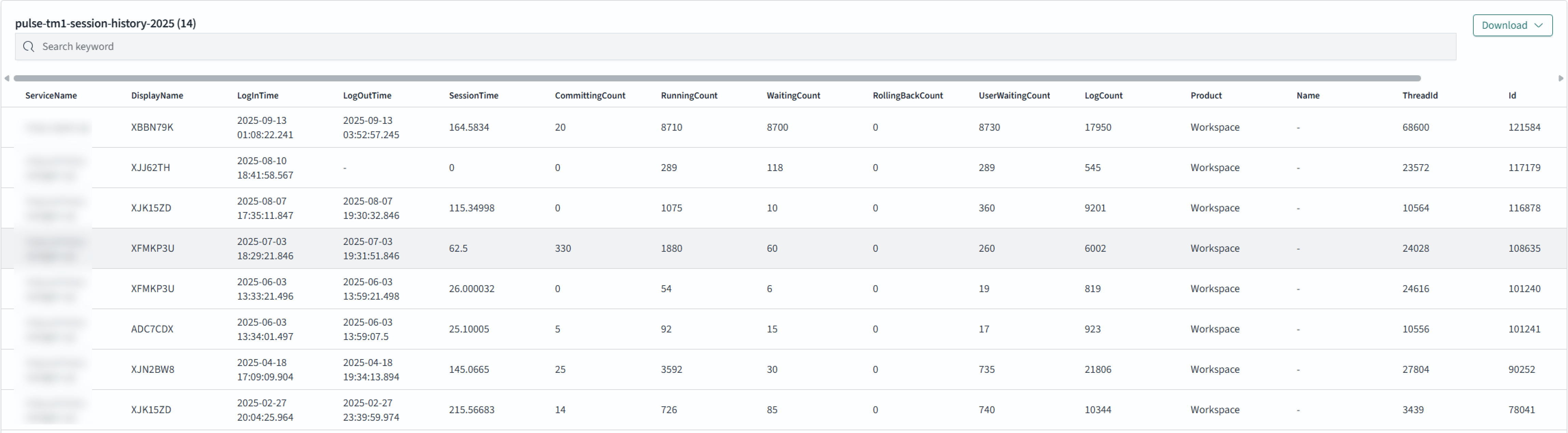This screenshot has height=433, width=1568.
Task: Click the pulse-tm1-session-history-2025 title
Action: coord(105,23)
